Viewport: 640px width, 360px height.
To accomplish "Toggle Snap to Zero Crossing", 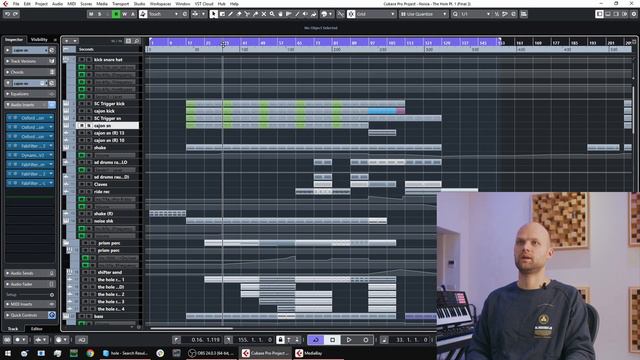I will click(x=340, y=14).
